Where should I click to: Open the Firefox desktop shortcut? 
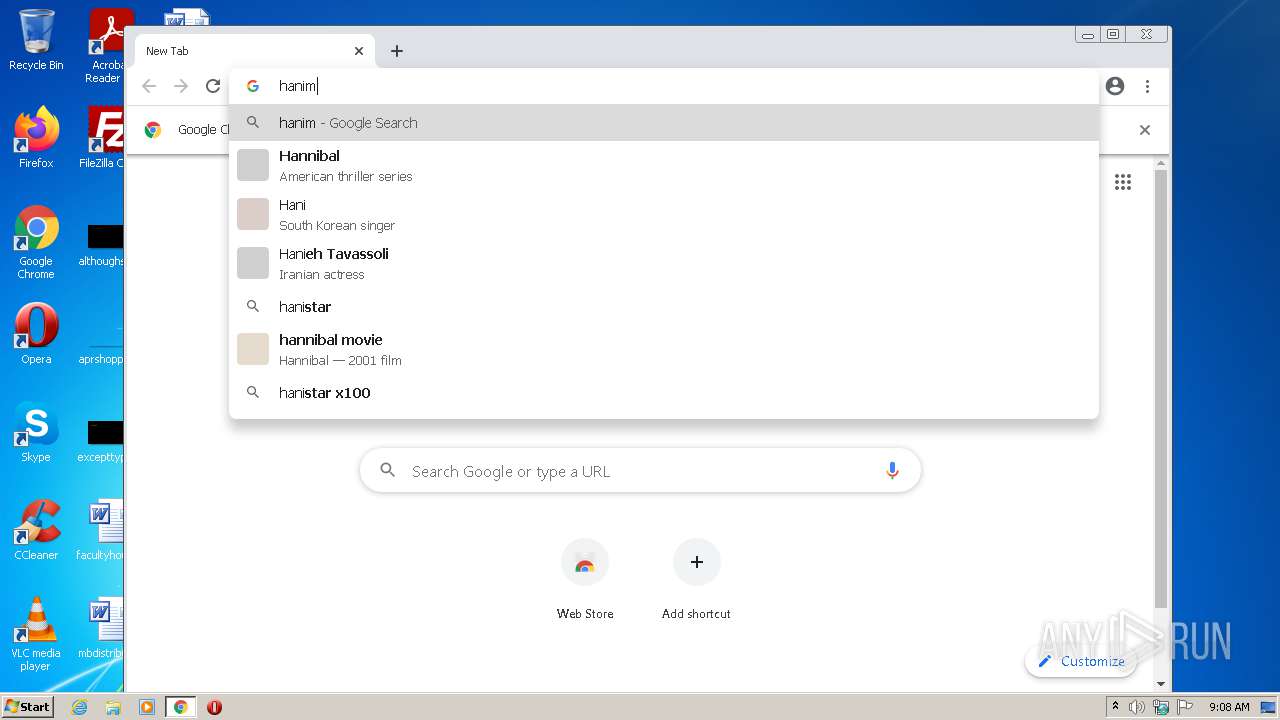(36, 137)
